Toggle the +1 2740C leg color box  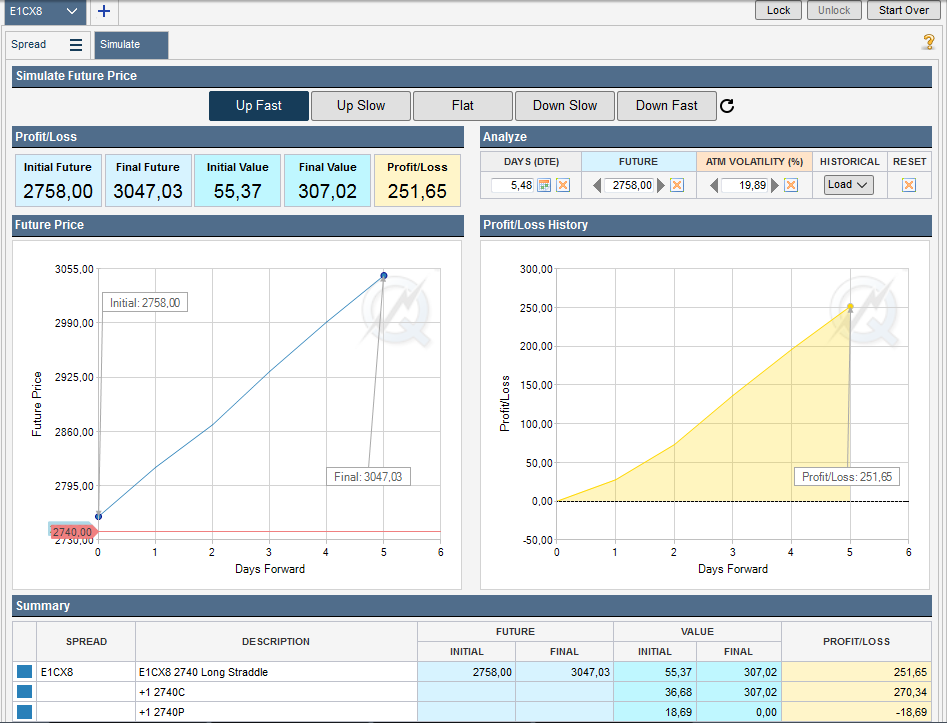(24, 692)
